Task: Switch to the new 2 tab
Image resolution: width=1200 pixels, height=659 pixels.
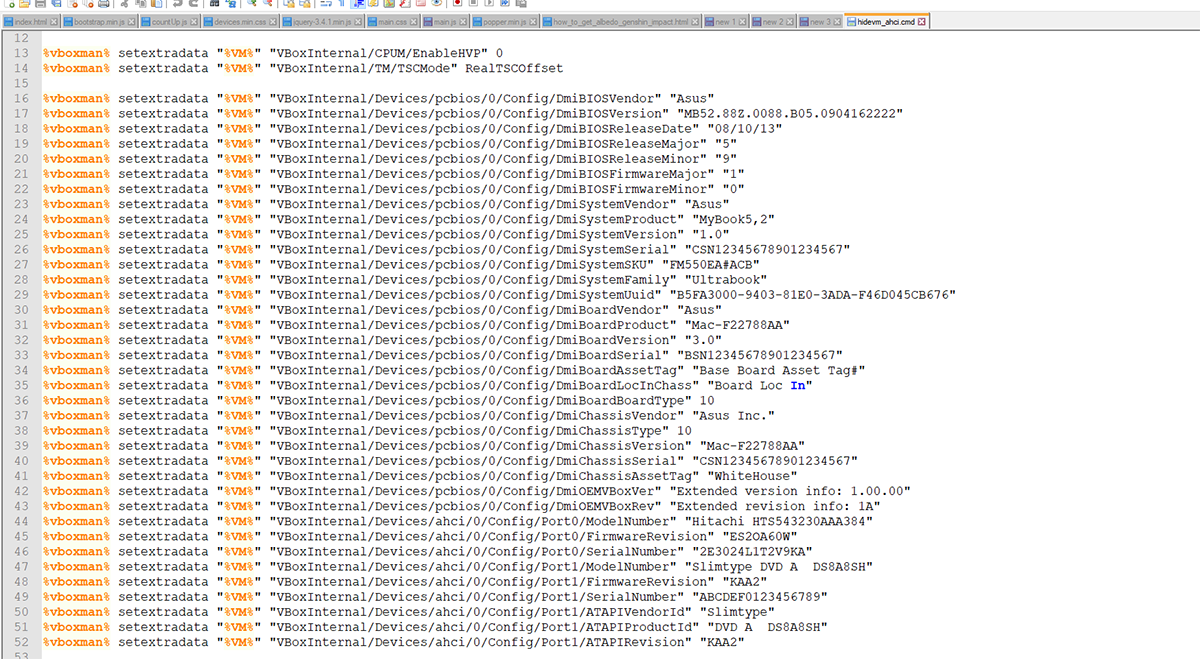Action: tap(772, 22)
